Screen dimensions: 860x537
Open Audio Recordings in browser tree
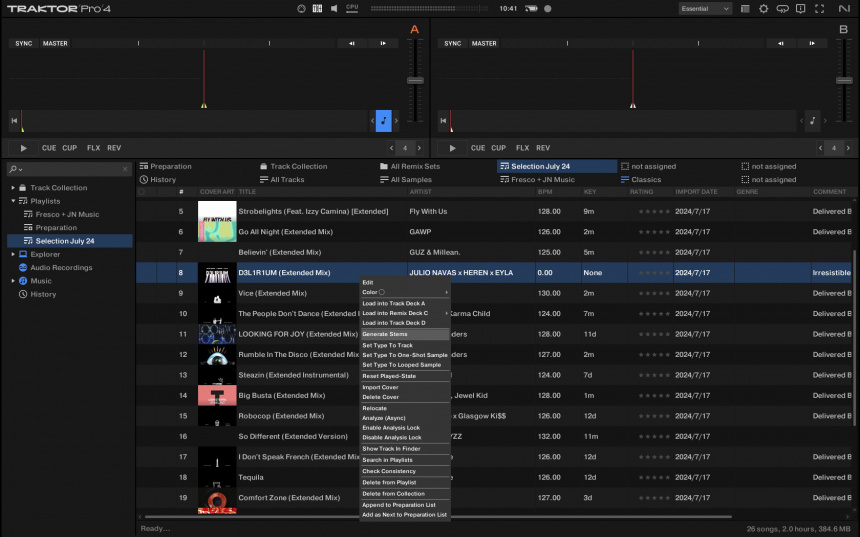61,268
